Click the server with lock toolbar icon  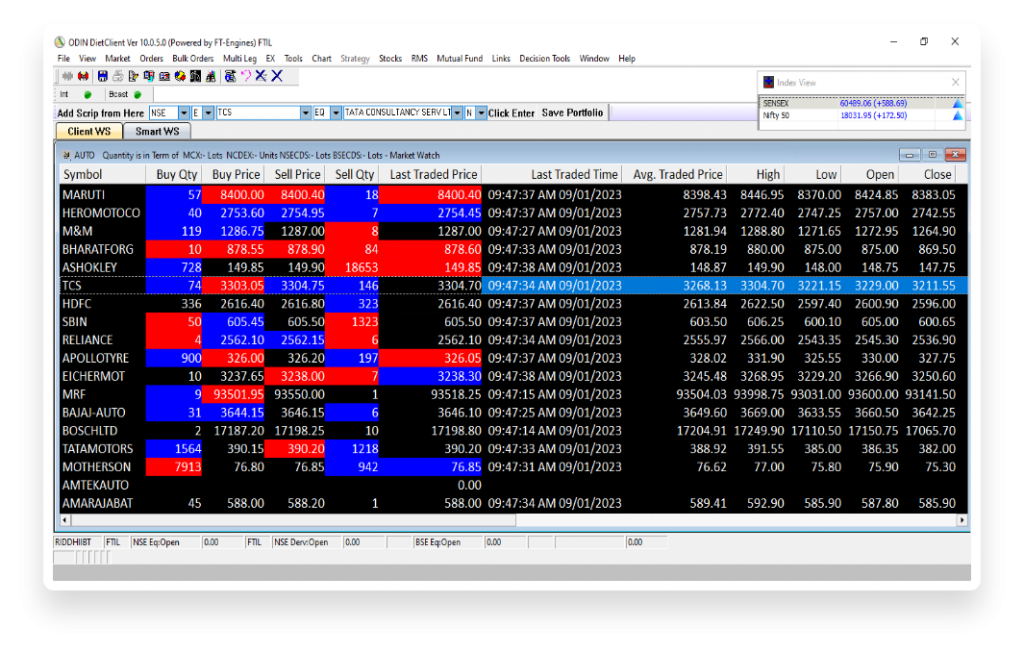(230, 76)
